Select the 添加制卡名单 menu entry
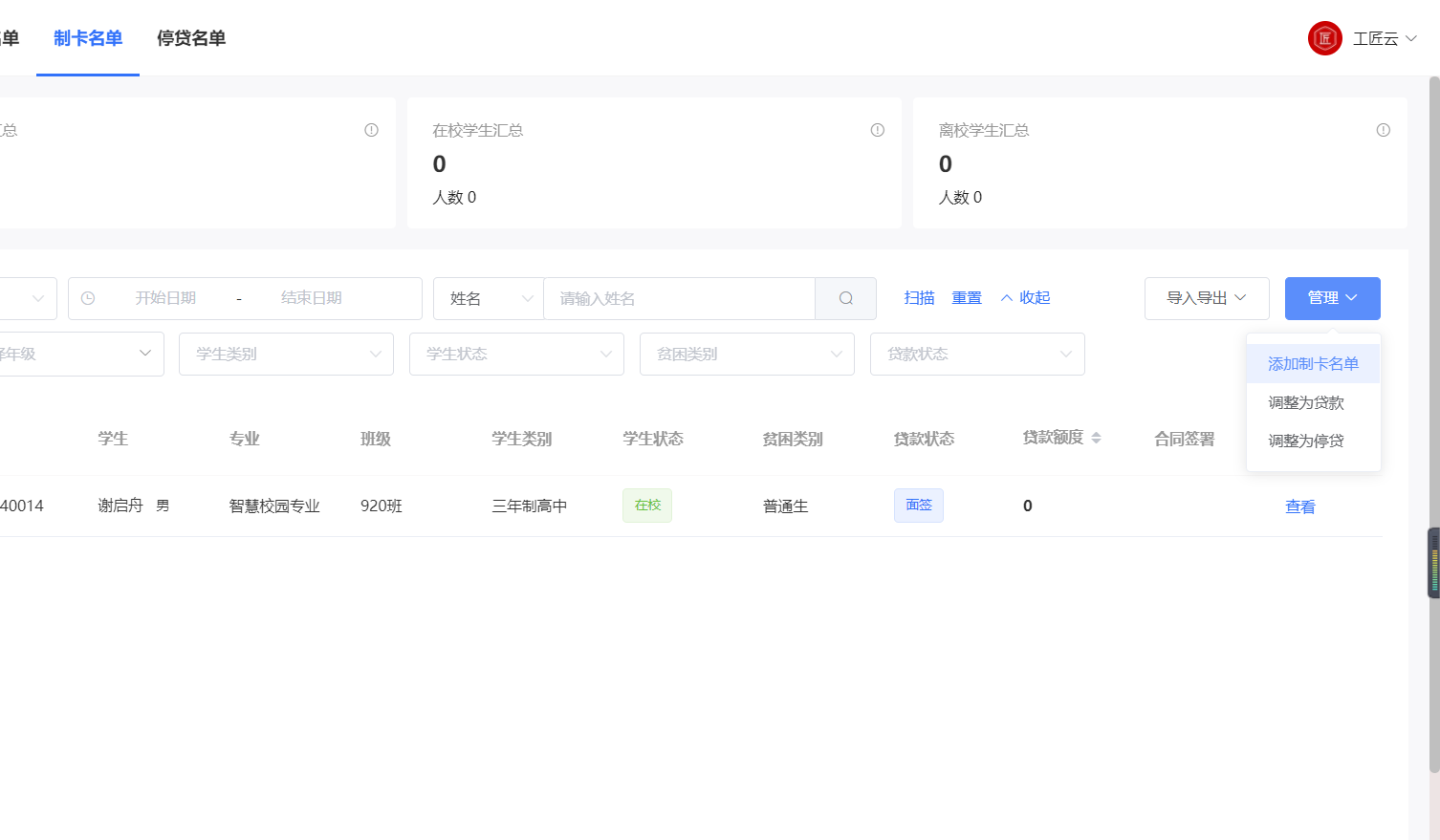Viewport: 1440px width, 840px height. click(1314, 363)
